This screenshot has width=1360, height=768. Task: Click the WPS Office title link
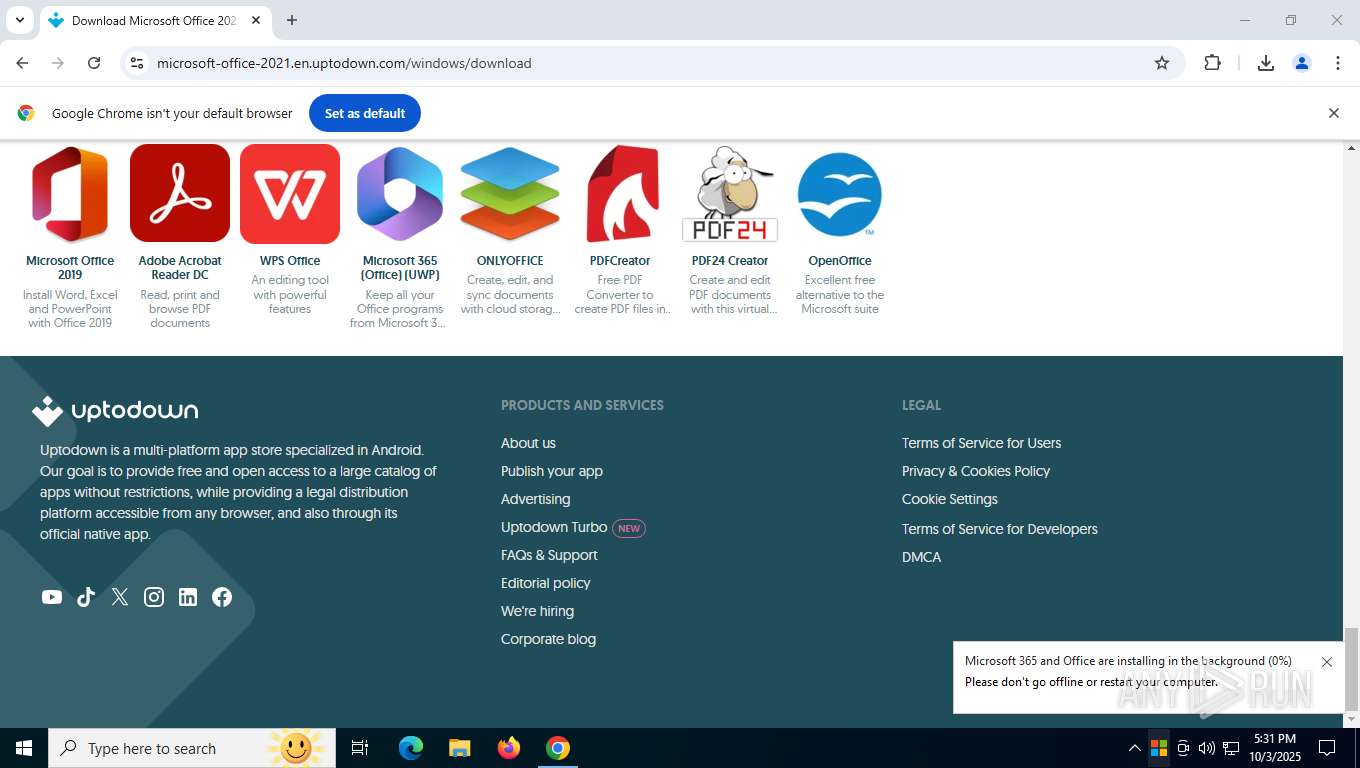(290, 261)
